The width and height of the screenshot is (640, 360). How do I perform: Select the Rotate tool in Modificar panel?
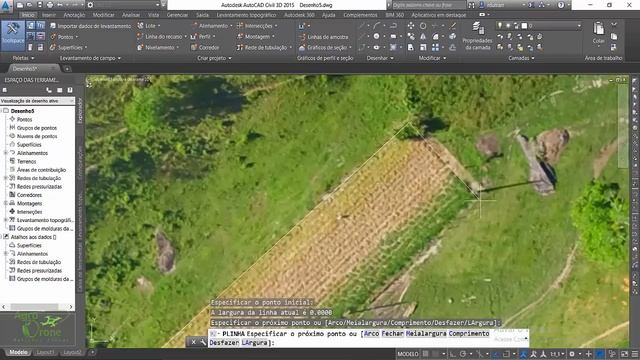(423, 26)
